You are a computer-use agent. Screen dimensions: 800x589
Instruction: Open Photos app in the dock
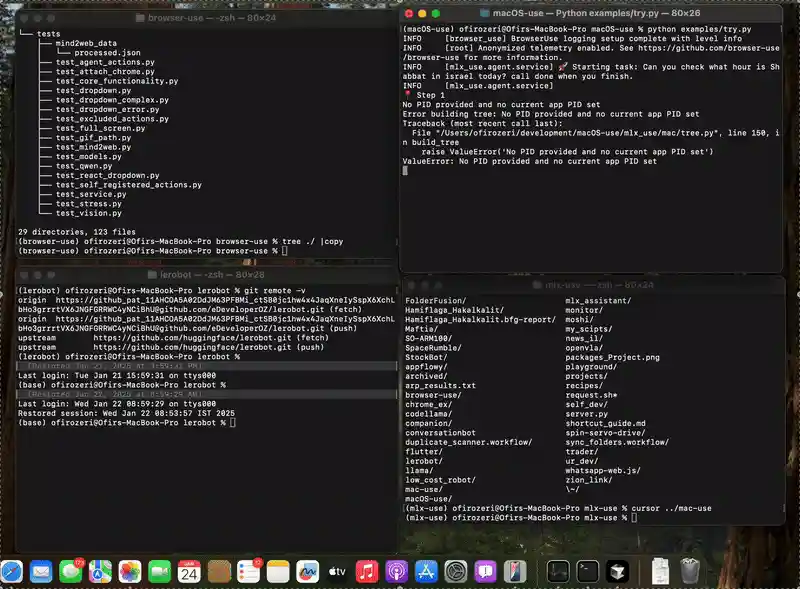click(130, 571)
